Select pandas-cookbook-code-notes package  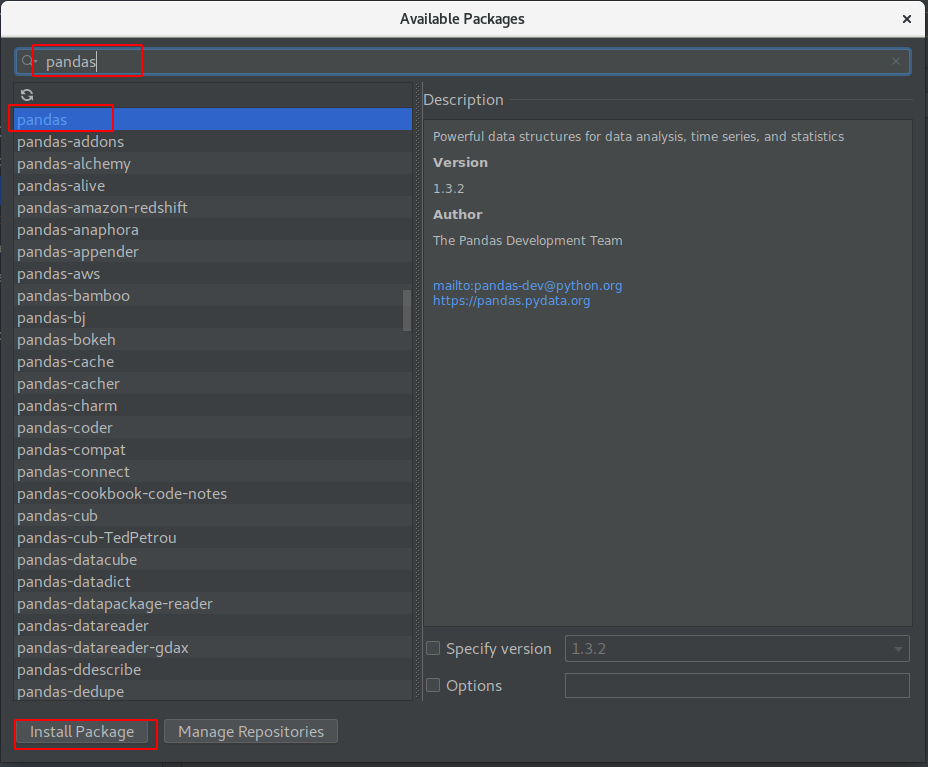click(213, 493)
